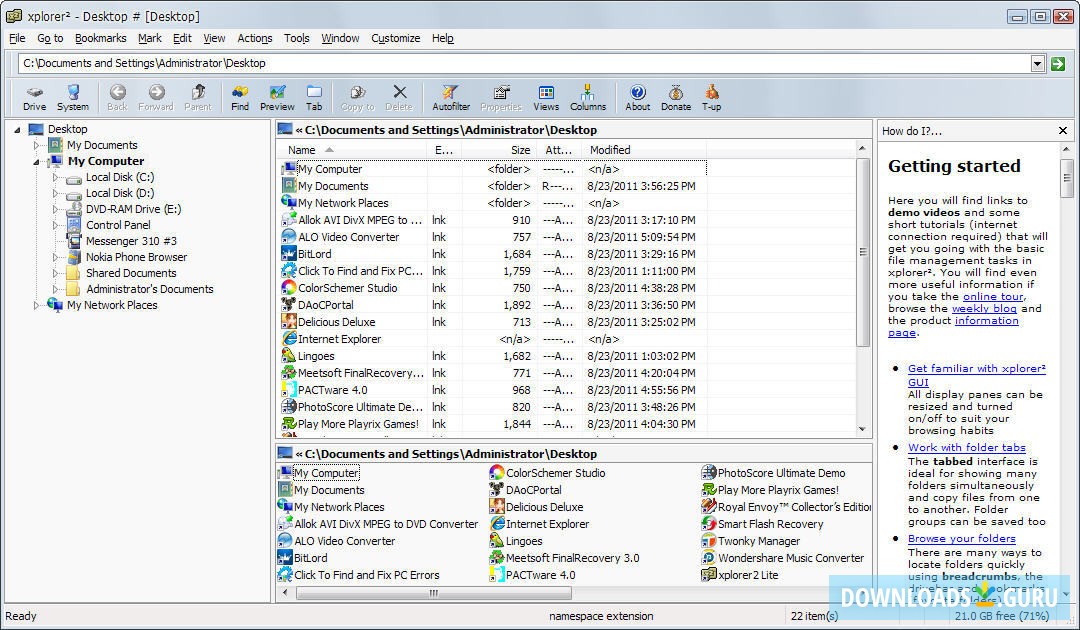Viewport: 1080px width, 630px height.
Task: Toggle the Preview pane icon
Action: pos(277,97)
